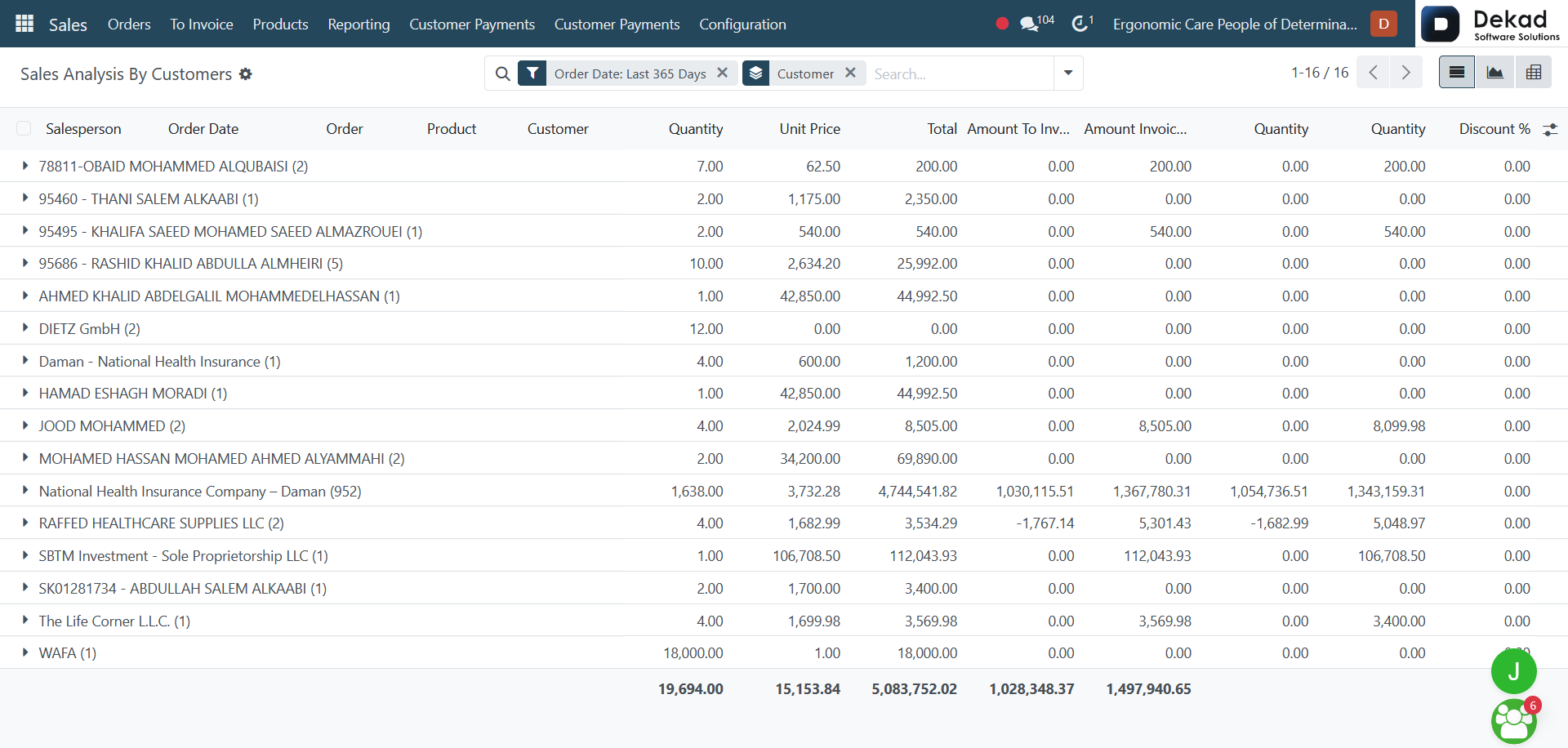This screenshot has width=1568, height=748.
Task: Switch to the graph view icon
Action: (x=1494, y=73)
